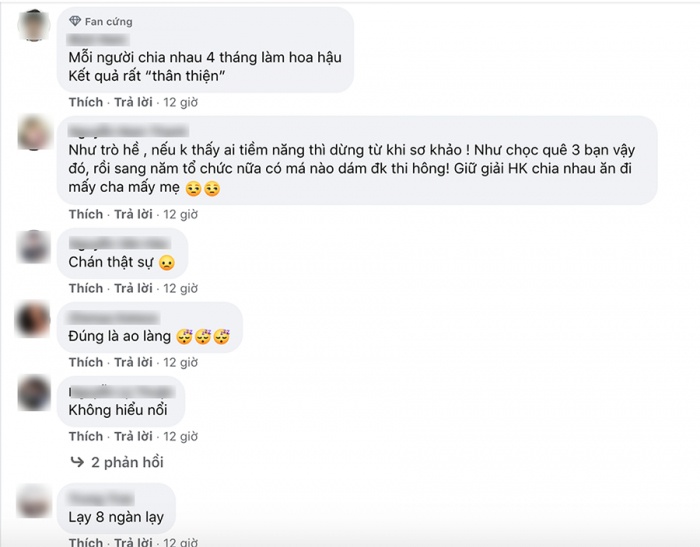Viewport: 700px width, 547px height.
Task: Click the 12 giờ timestamp under 'Chán thật sự'
Action: [181, 288]
